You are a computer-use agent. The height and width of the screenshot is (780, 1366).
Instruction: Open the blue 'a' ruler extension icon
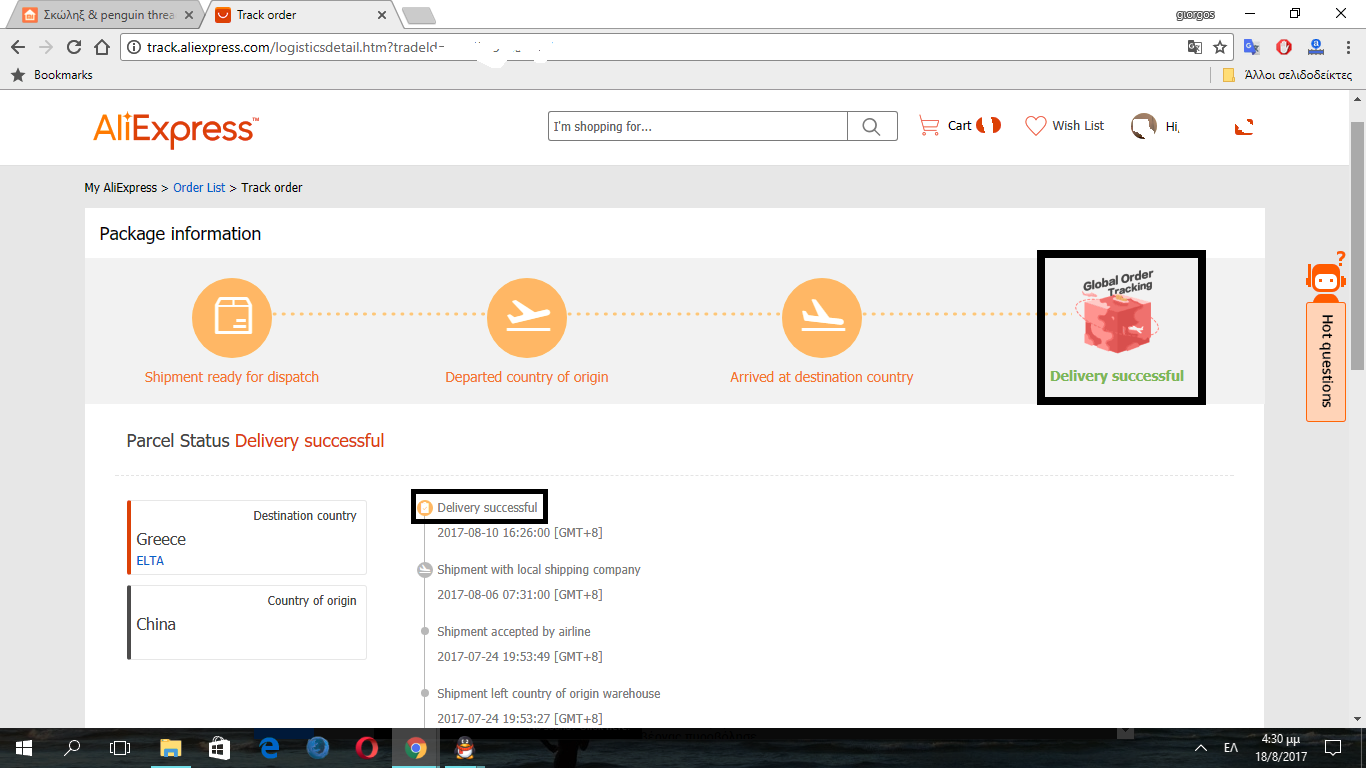pos(1316,47)
